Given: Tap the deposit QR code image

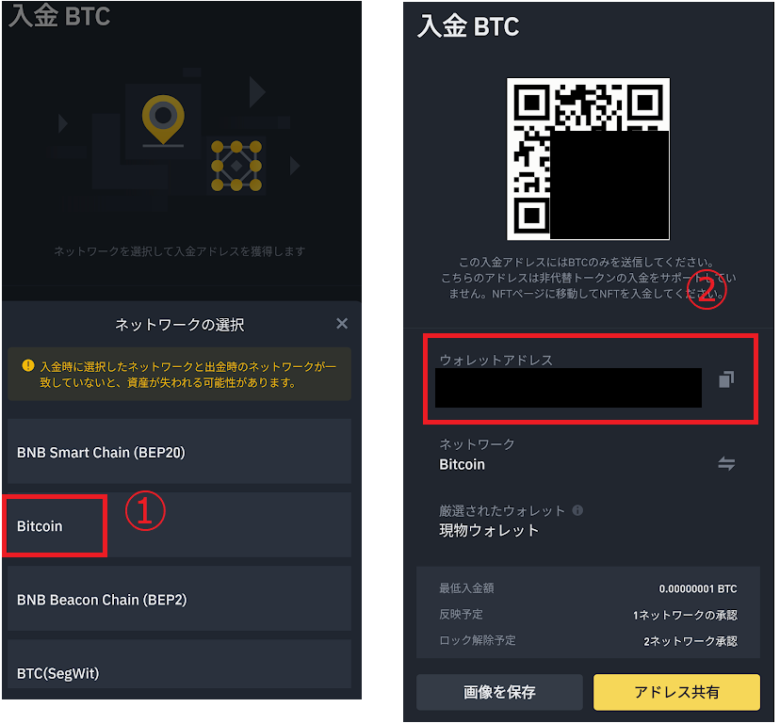Looking at the screenshot, I should (588, 159).
